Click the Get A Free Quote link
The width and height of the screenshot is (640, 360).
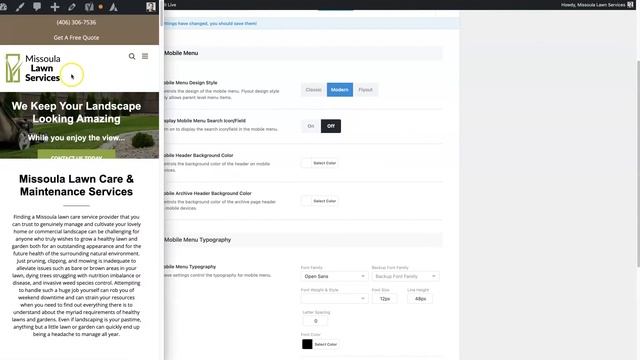point(76,38)
